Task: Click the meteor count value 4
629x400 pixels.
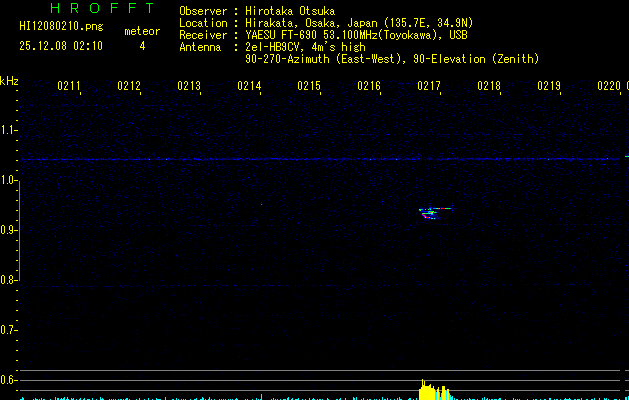Action: (142, 46)
